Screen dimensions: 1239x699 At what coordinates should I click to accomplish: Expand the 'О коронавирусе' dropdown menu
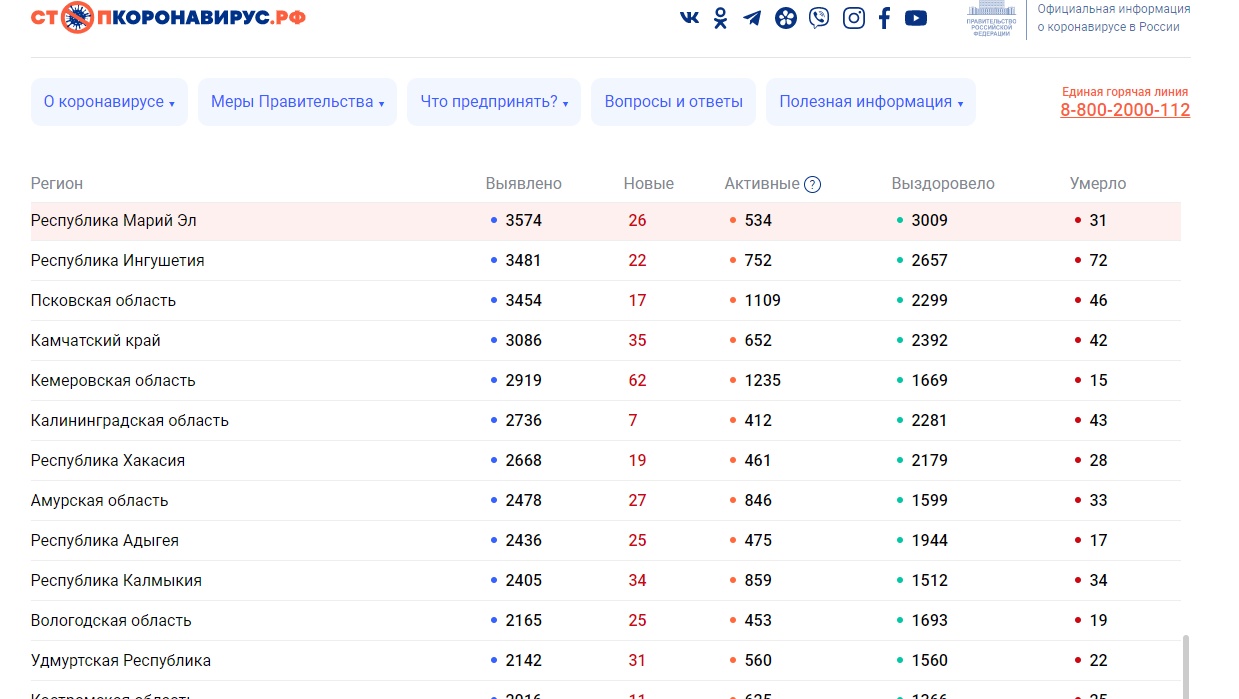click(109, 102)
